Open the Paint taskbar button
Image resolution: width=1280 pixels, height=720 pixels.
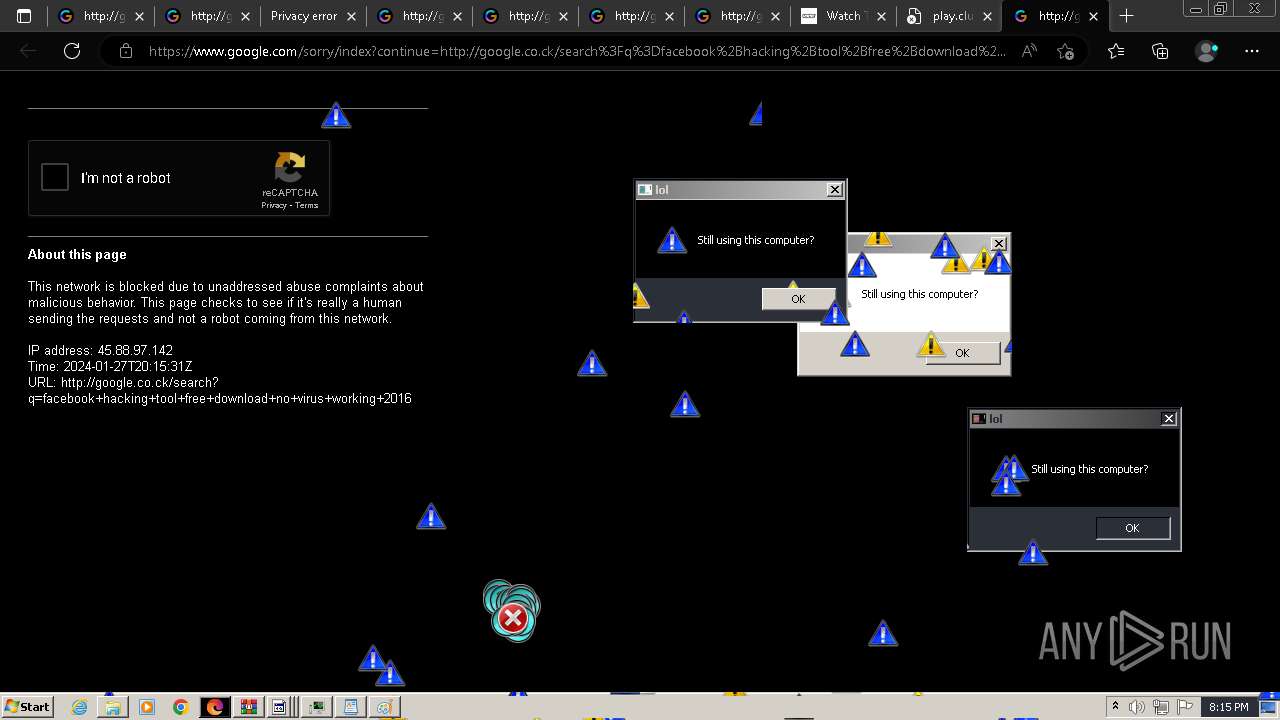pyautogui.click(x=384, y=707)
